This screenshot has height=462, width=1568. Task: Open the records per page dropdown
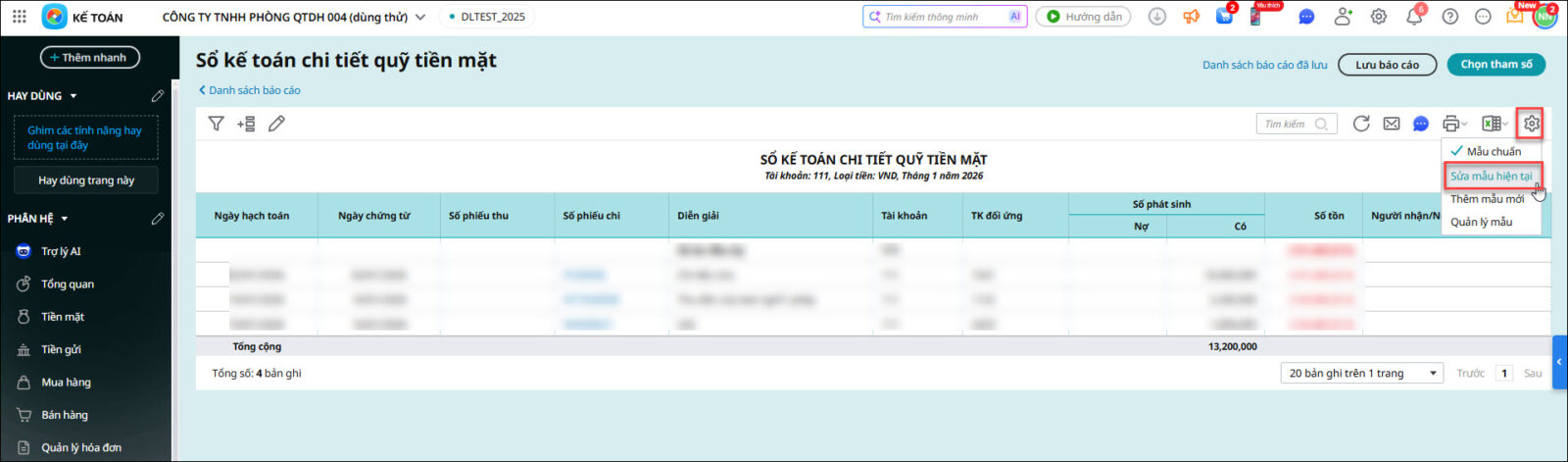1361,374
